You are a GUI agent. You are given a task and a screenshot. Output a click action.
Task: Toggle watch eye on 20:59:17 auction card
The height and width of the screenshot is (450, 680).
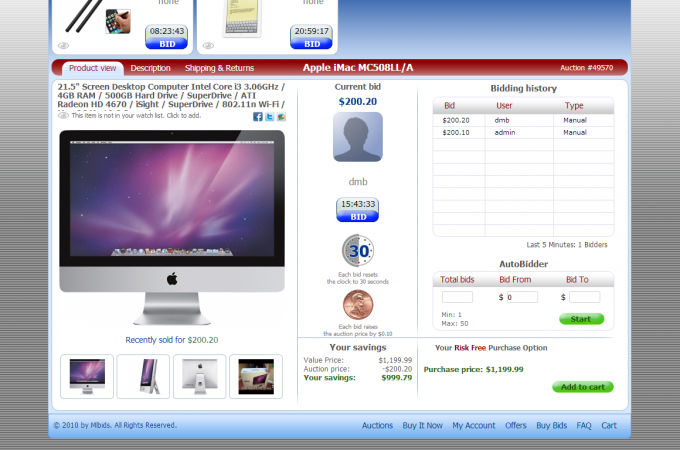[208, 46]
